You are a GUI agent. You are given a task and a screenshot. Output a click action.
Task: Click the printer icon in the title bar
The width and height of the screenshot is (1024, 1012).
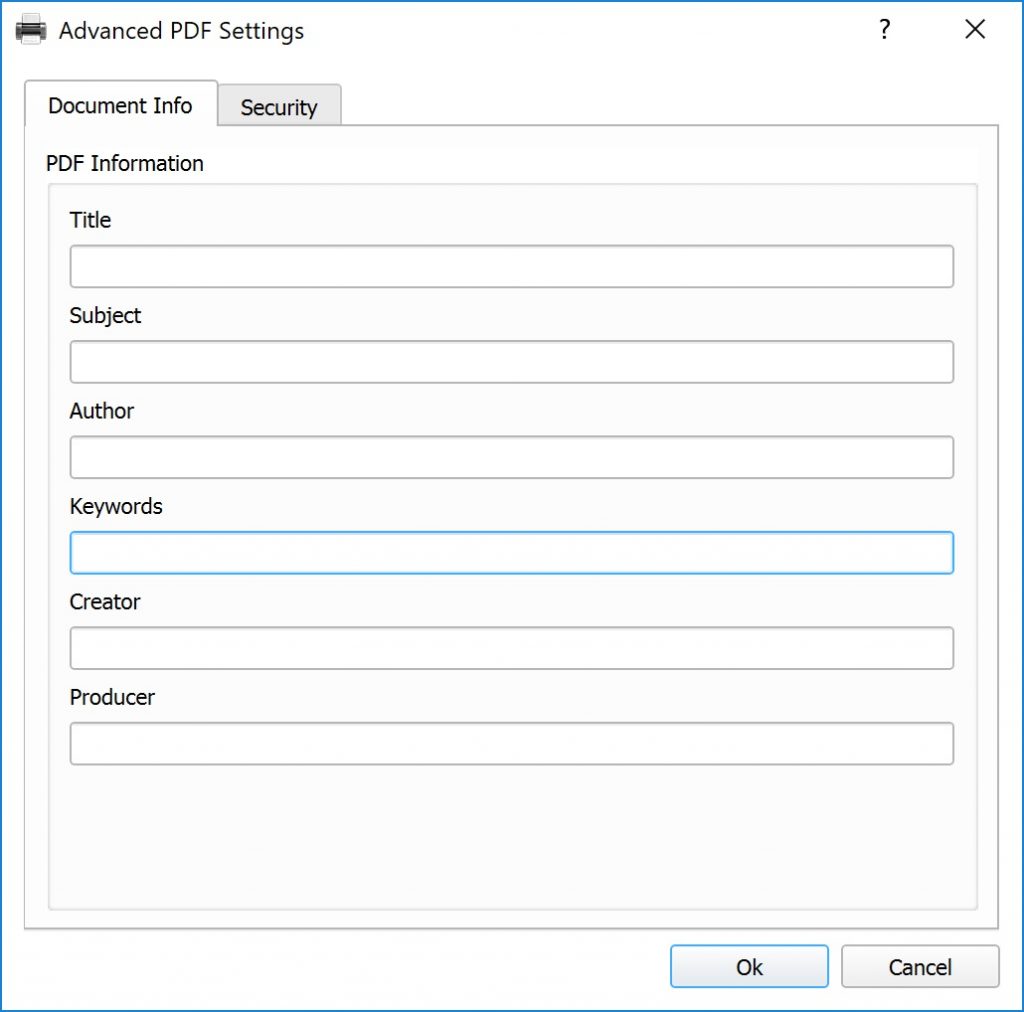click(x=31, y=30)
